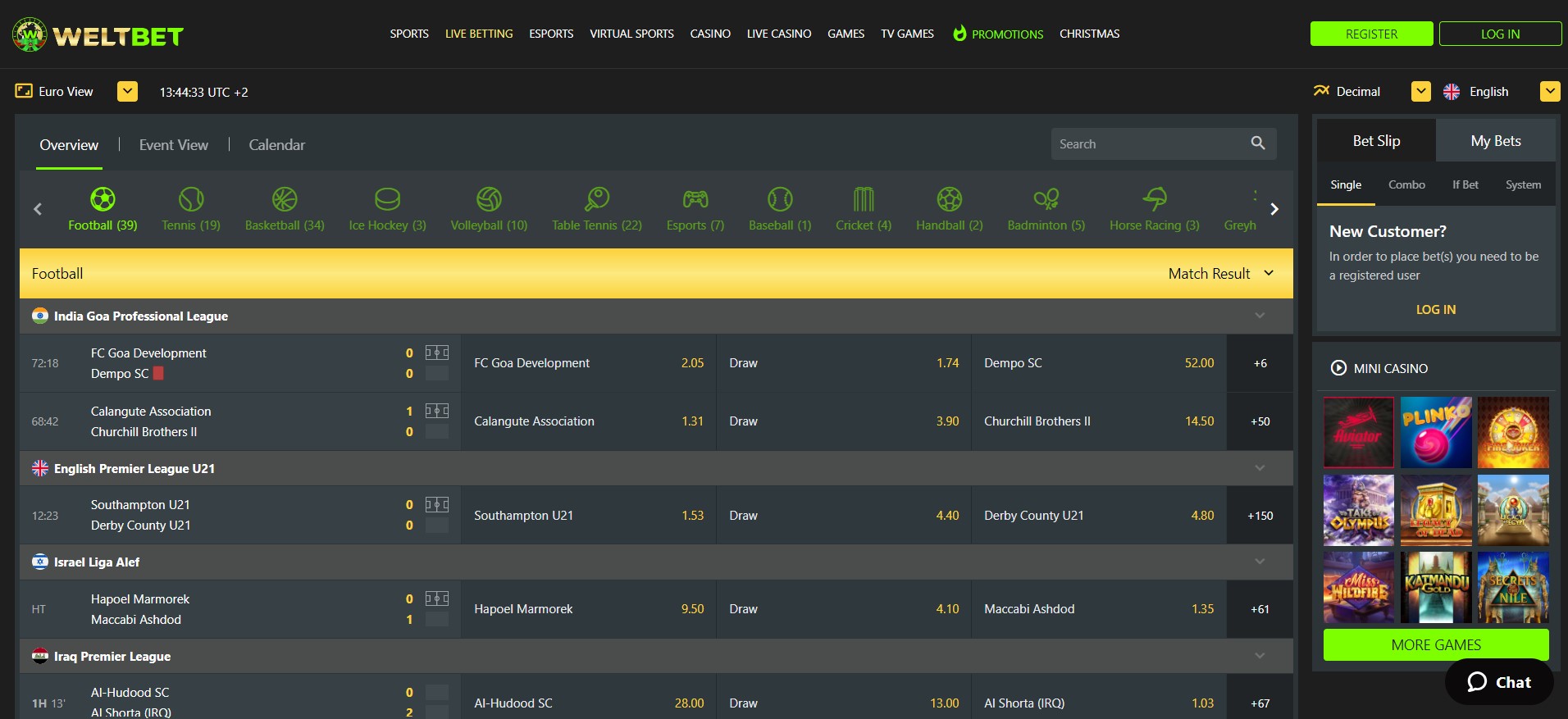
Task: Click the search magnifier icon
Action: point(1258,143)
